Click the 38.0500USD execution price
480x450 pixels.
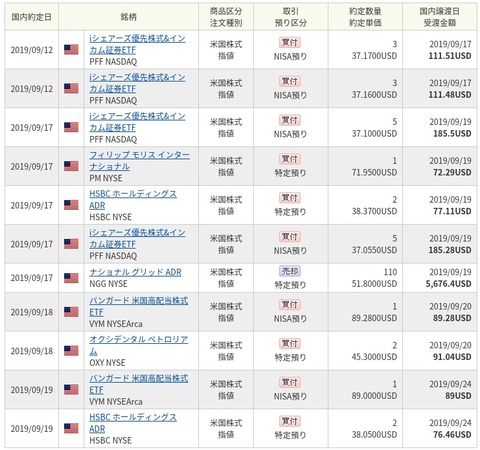point(374,434)
